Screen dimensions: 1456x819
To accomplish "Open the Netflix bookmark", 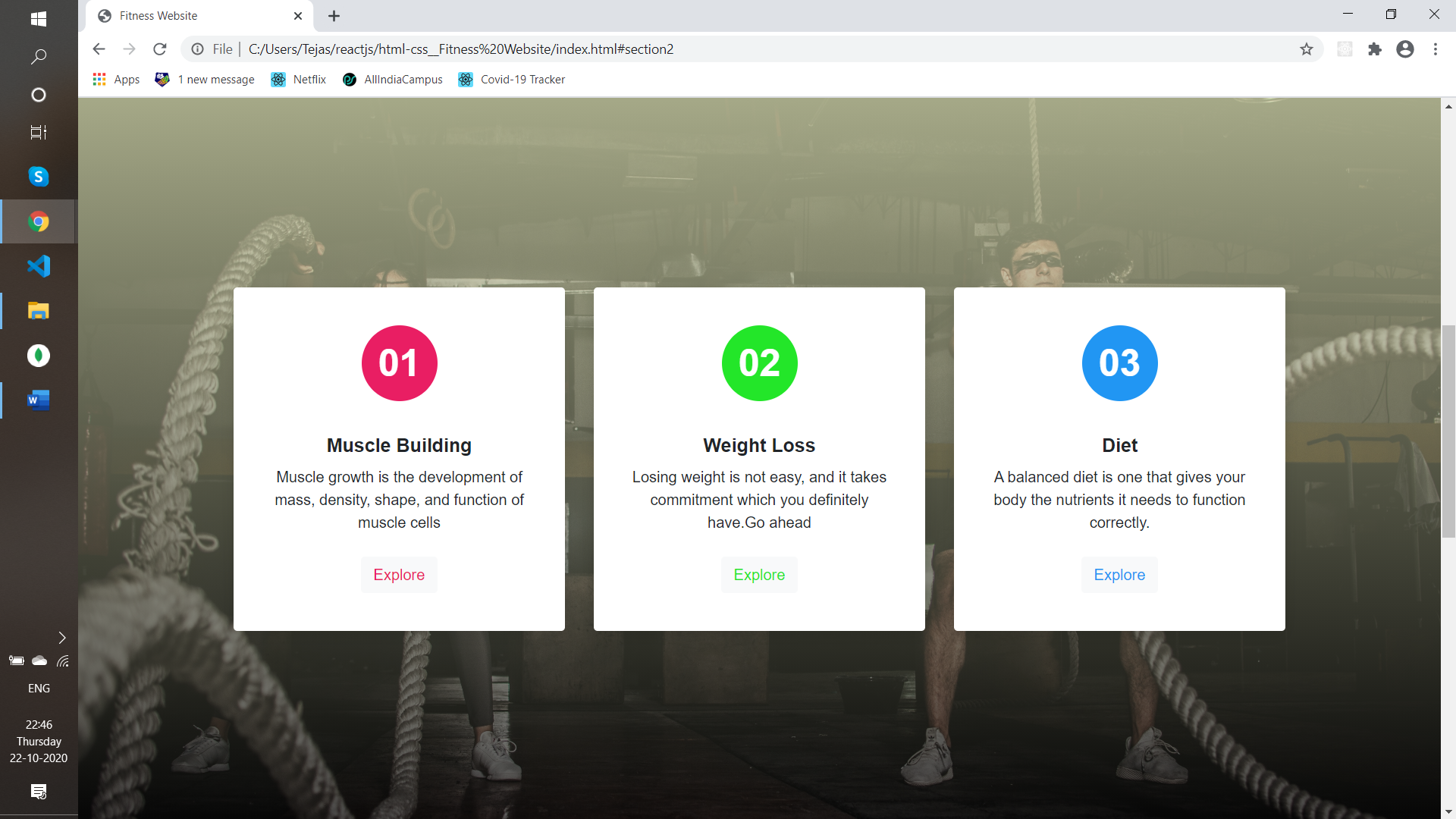I will coord(298,80).
